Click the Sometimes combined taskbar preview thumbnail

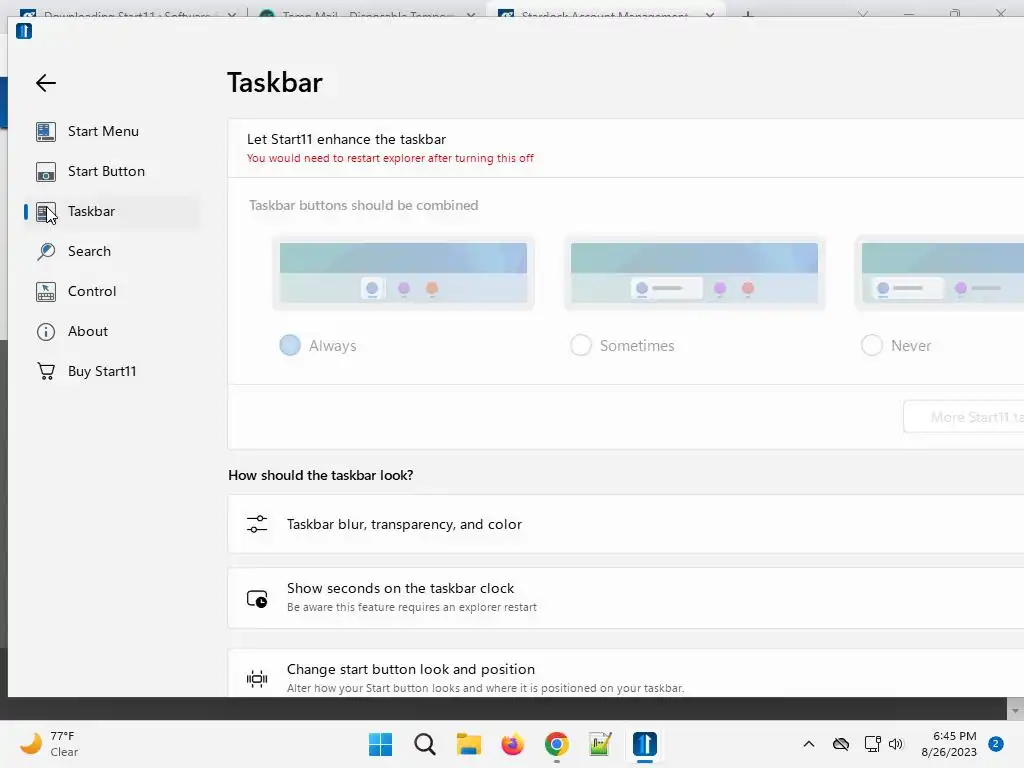tap(694, 273)
